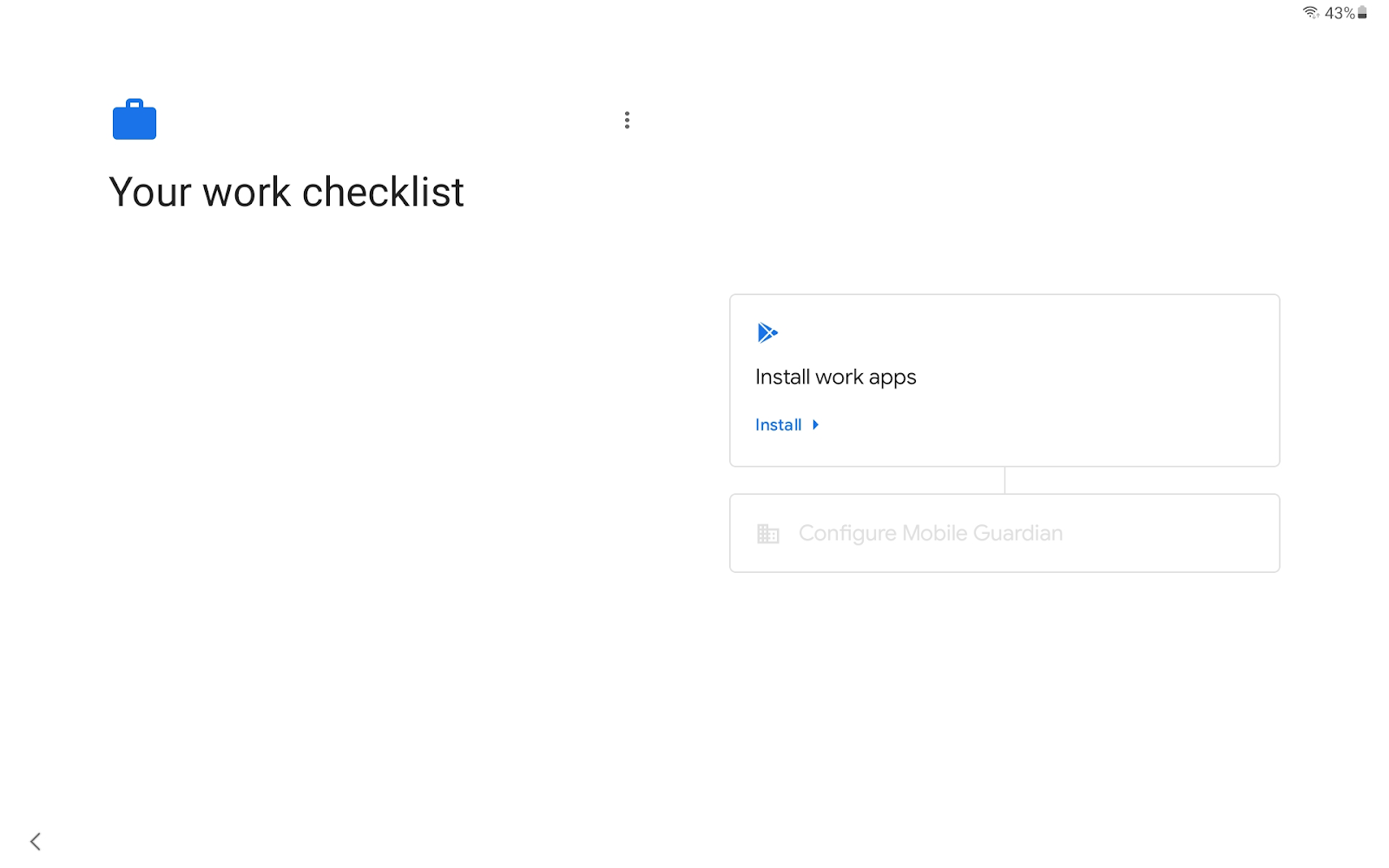The width and height of the screenshot is (1389, 868).
Task: Click the Google Play triangle icon
Action: [x=767, y=332]
